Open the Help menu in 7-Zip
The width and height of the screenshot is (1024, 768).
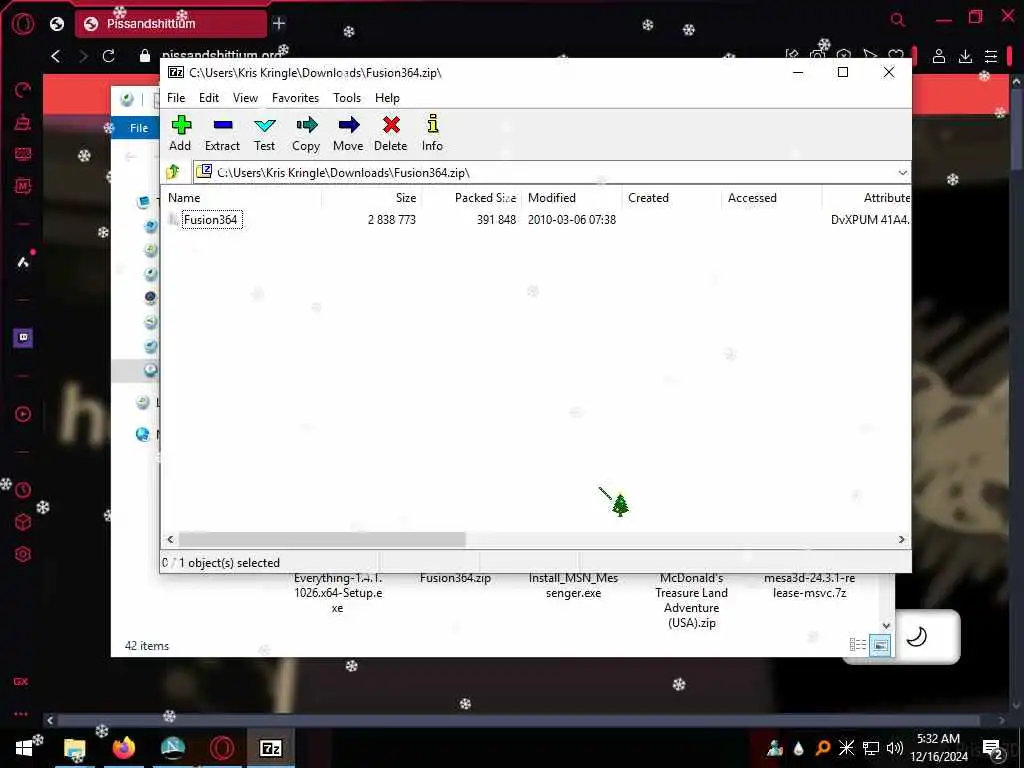[387, 98]
